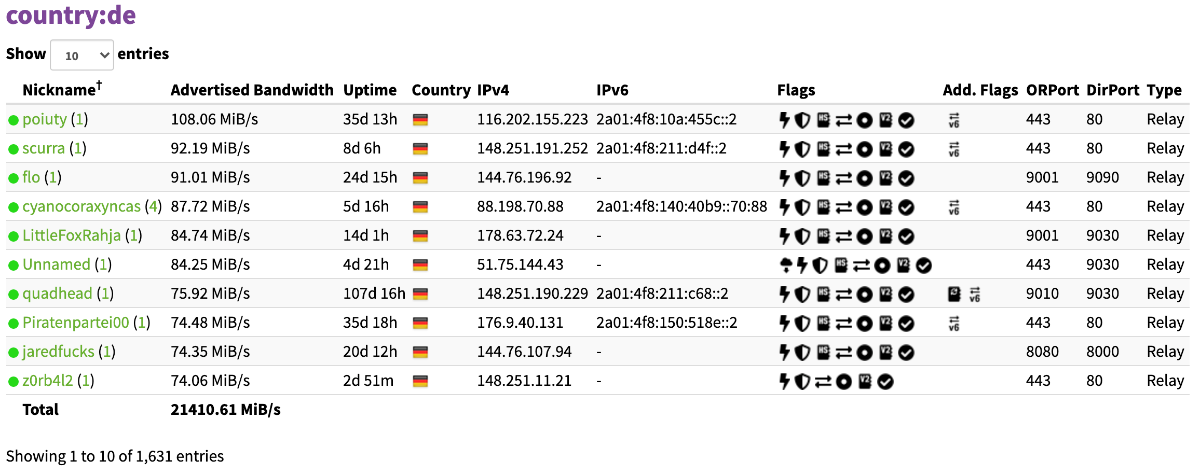Click the IPv6 ORPort flag for cyanocoraxyncas

pos(954,207)
